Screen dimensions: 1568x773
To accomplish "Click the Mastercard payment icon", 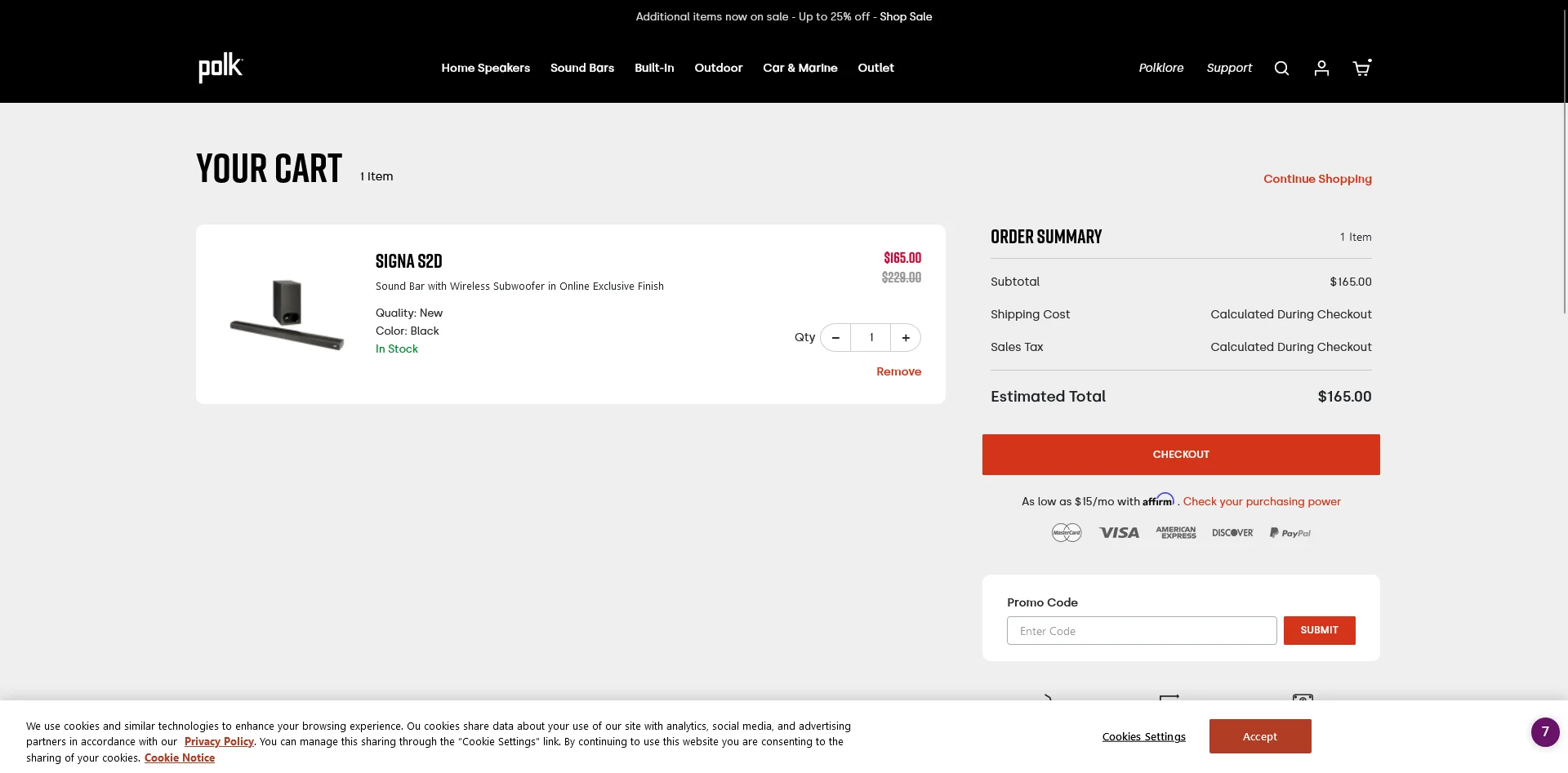I will click(x=1067, y=533).
